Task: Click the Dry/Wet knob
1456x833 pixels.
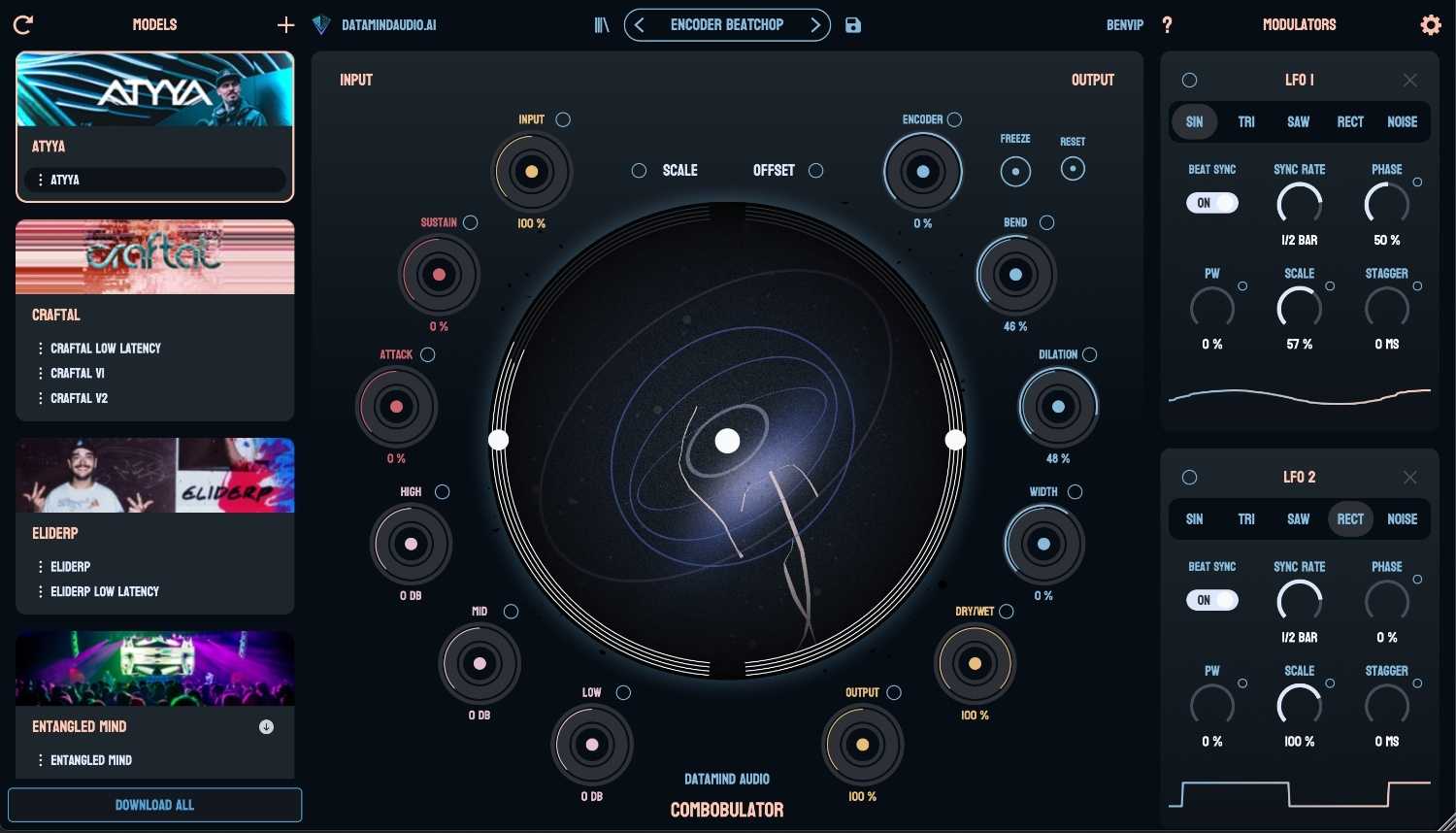Action: click(x=975, y=664)
